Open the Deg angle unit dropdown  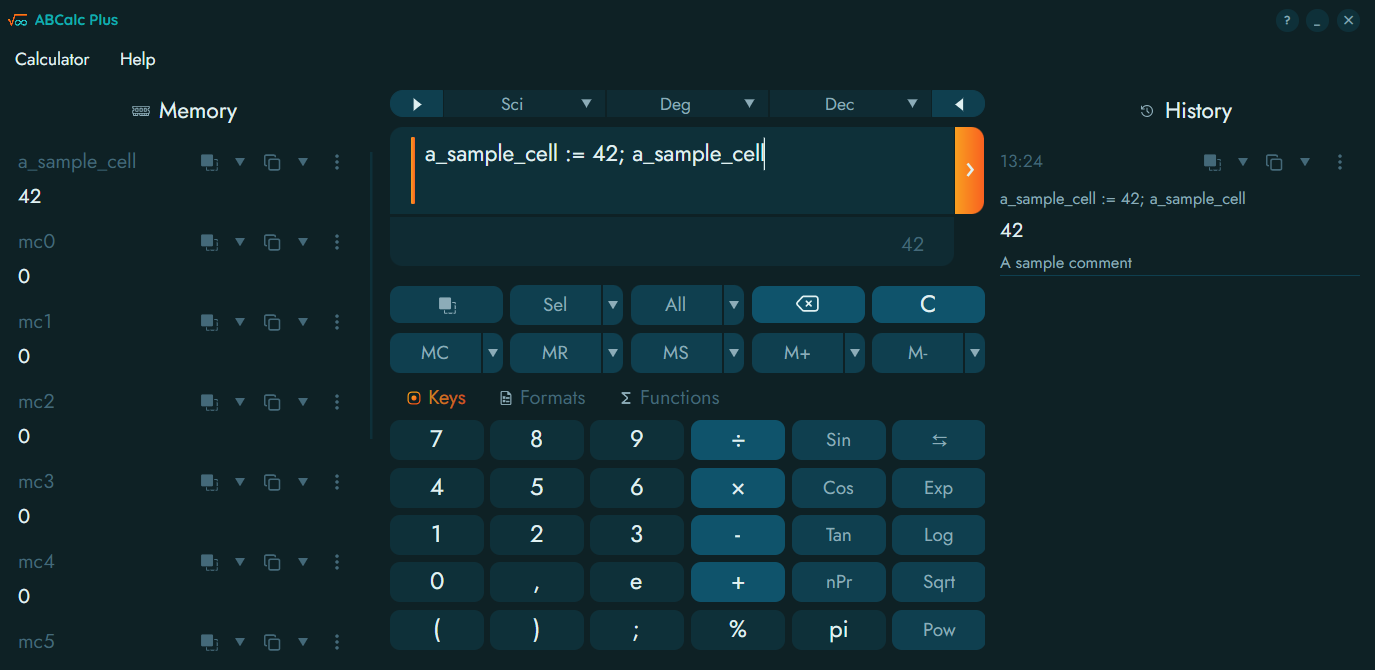click(749, 104)
